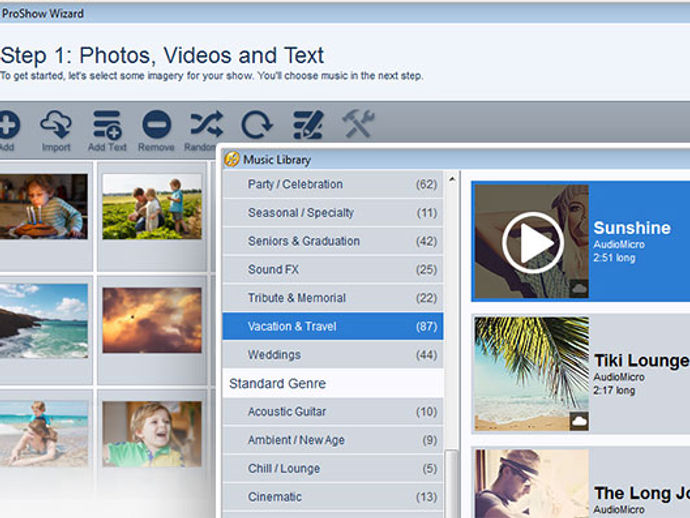This screenshot has height=518, width=690.
Task: Click the category list scroll up arrow
Action: click(451, 179)
